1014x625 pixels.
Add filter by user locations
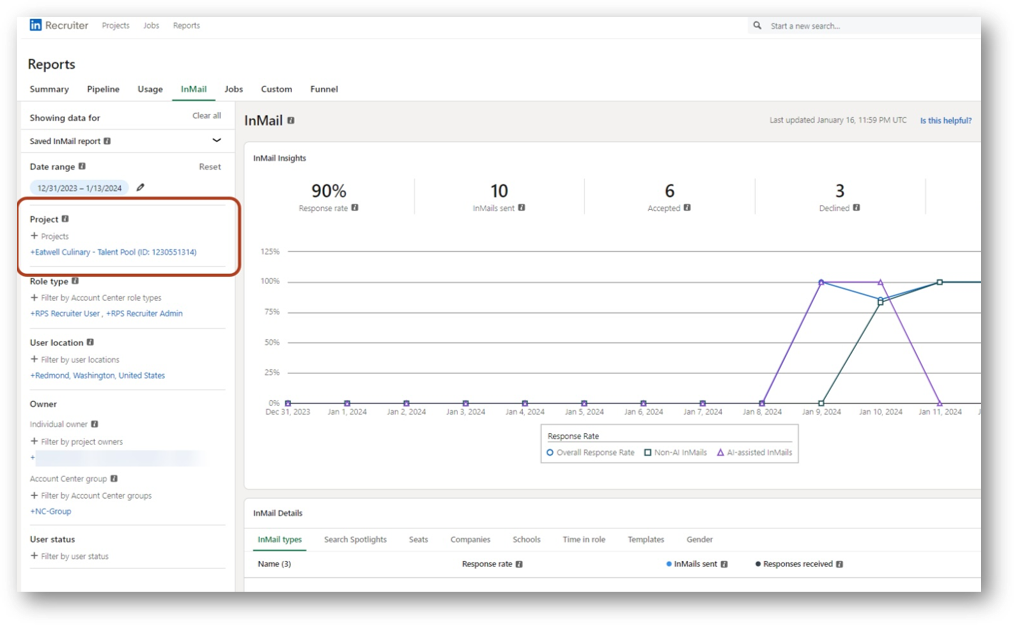point(74,359)
